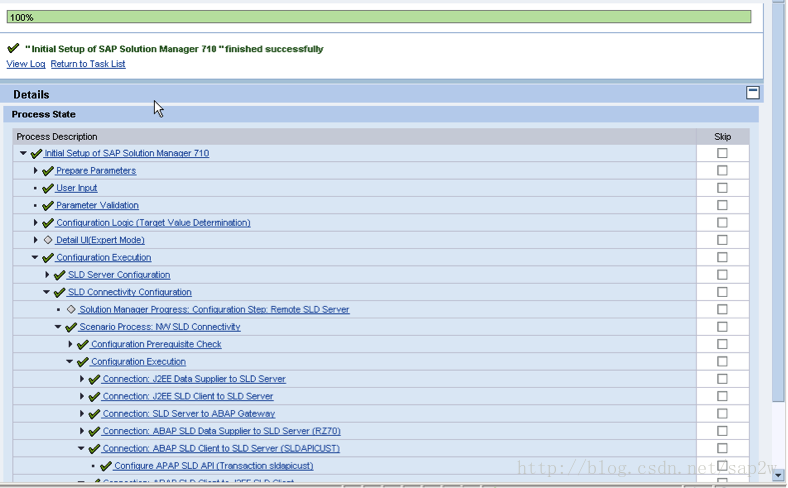Tick Skip checkbox for Initial Setup of SAP Solution Manager 710 row
This screenshot has height=488, width=788.
click(722, 153)
